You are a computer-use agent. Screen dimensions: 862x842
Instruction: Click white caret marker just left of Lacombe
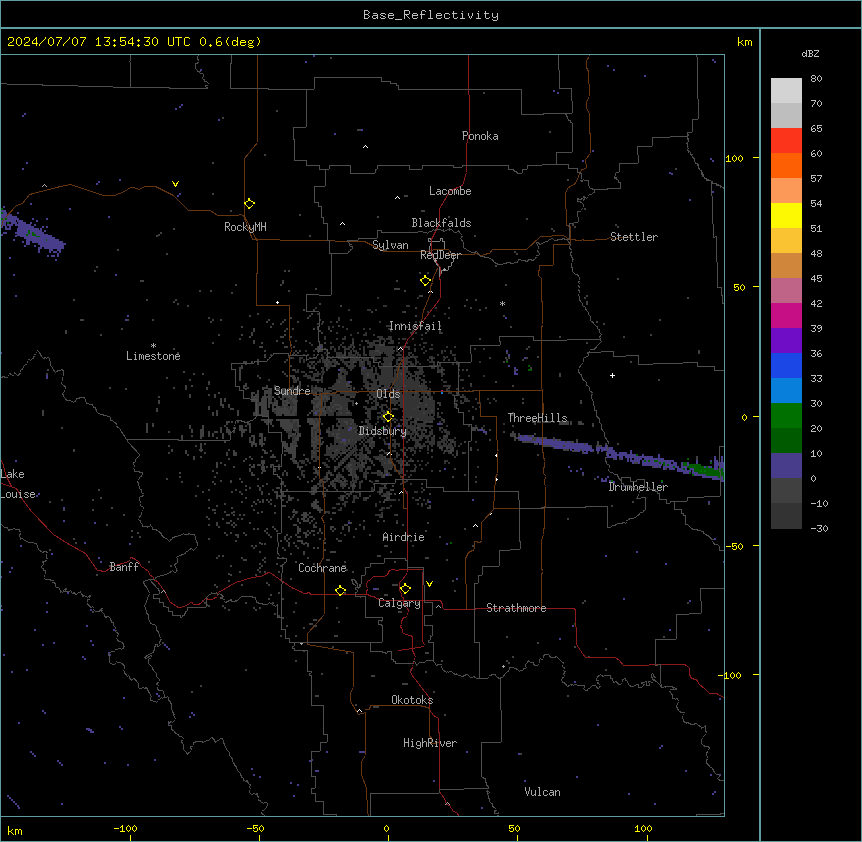pos(397,197)
